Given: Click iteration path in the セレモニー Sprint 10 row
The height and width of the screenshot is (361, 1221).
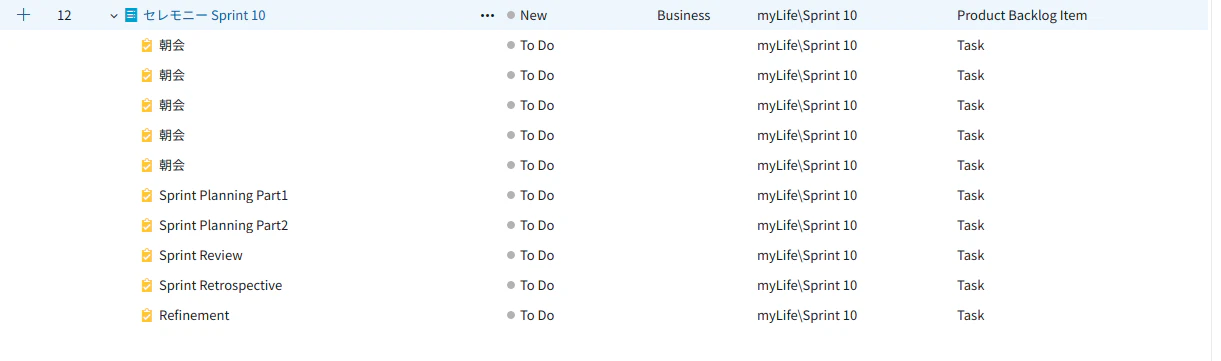Looking at the screenshot, I should tap(807, 15).
